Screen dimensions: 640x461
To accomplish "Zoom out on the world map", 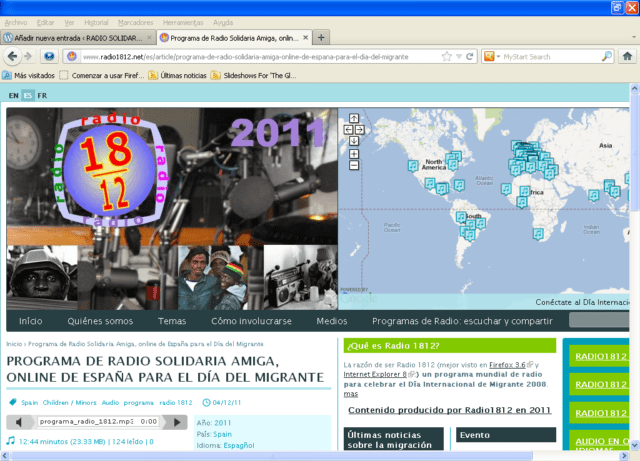I will [353, 165].
